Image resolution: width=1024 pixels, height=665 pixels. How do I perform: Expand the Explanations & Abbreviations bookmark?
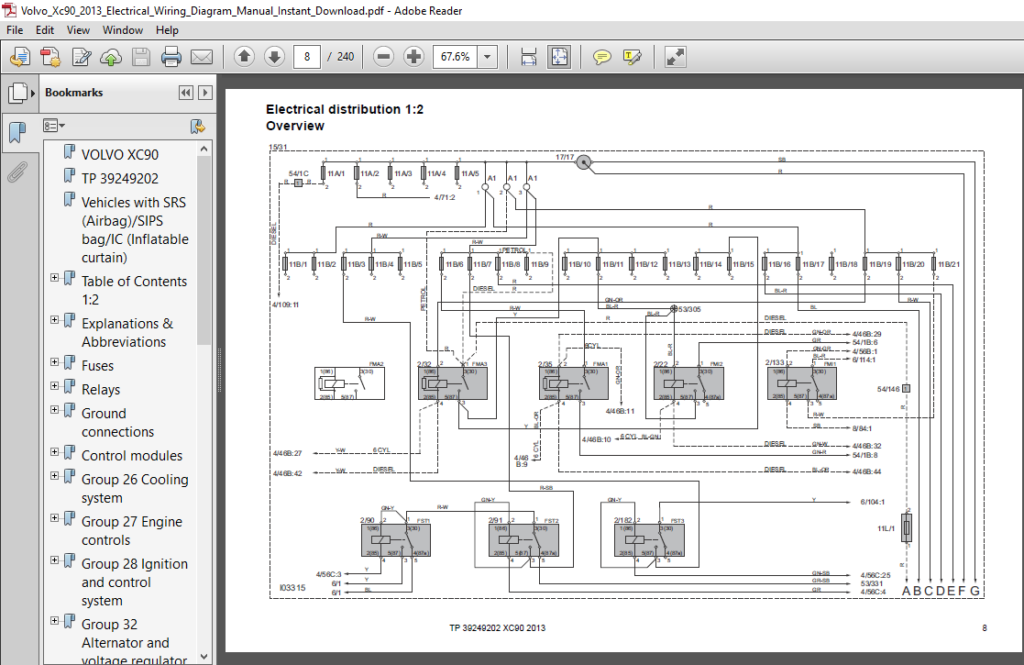tap(55, 320)
